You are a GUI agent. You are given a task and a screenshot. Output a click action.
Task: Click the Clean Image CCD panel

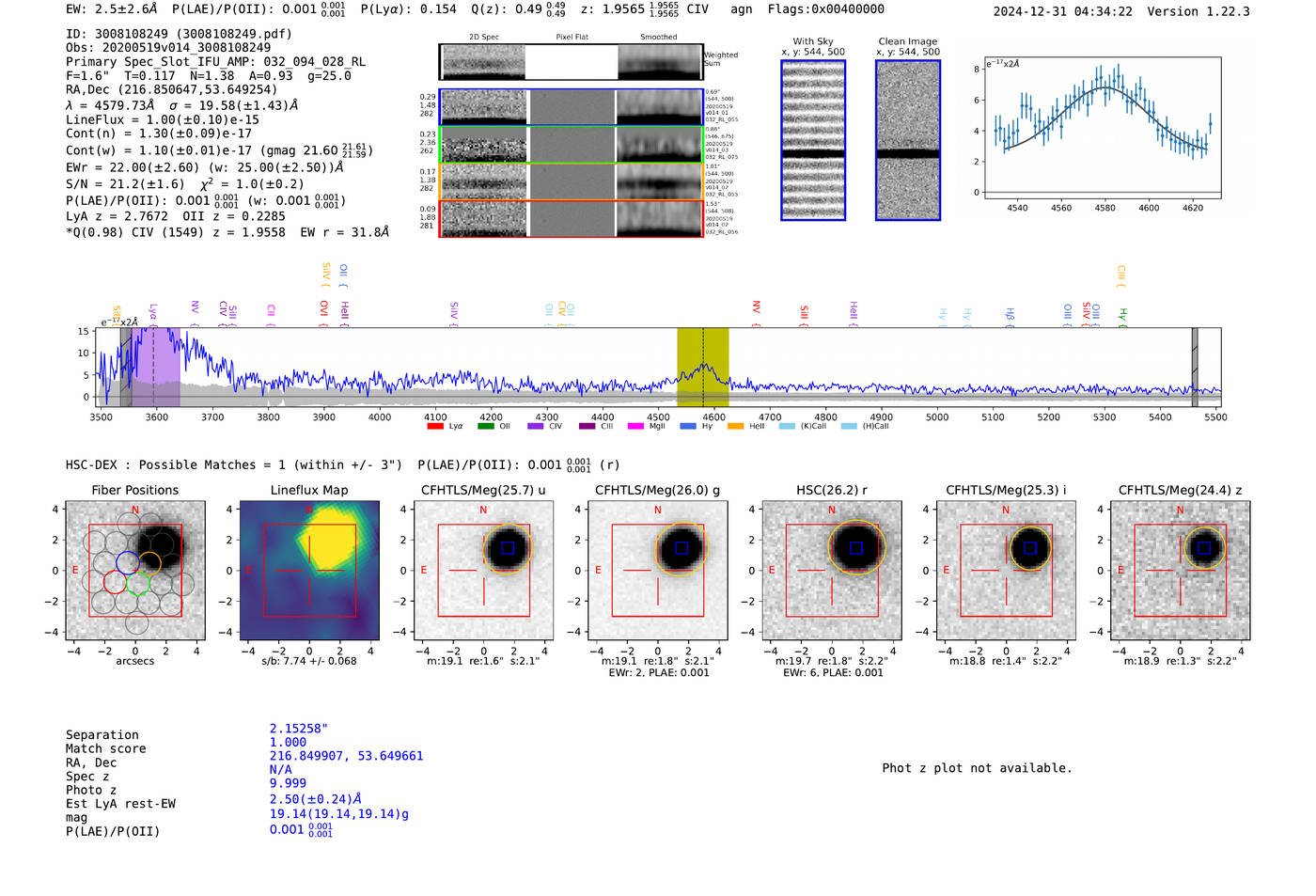(908, 140)
